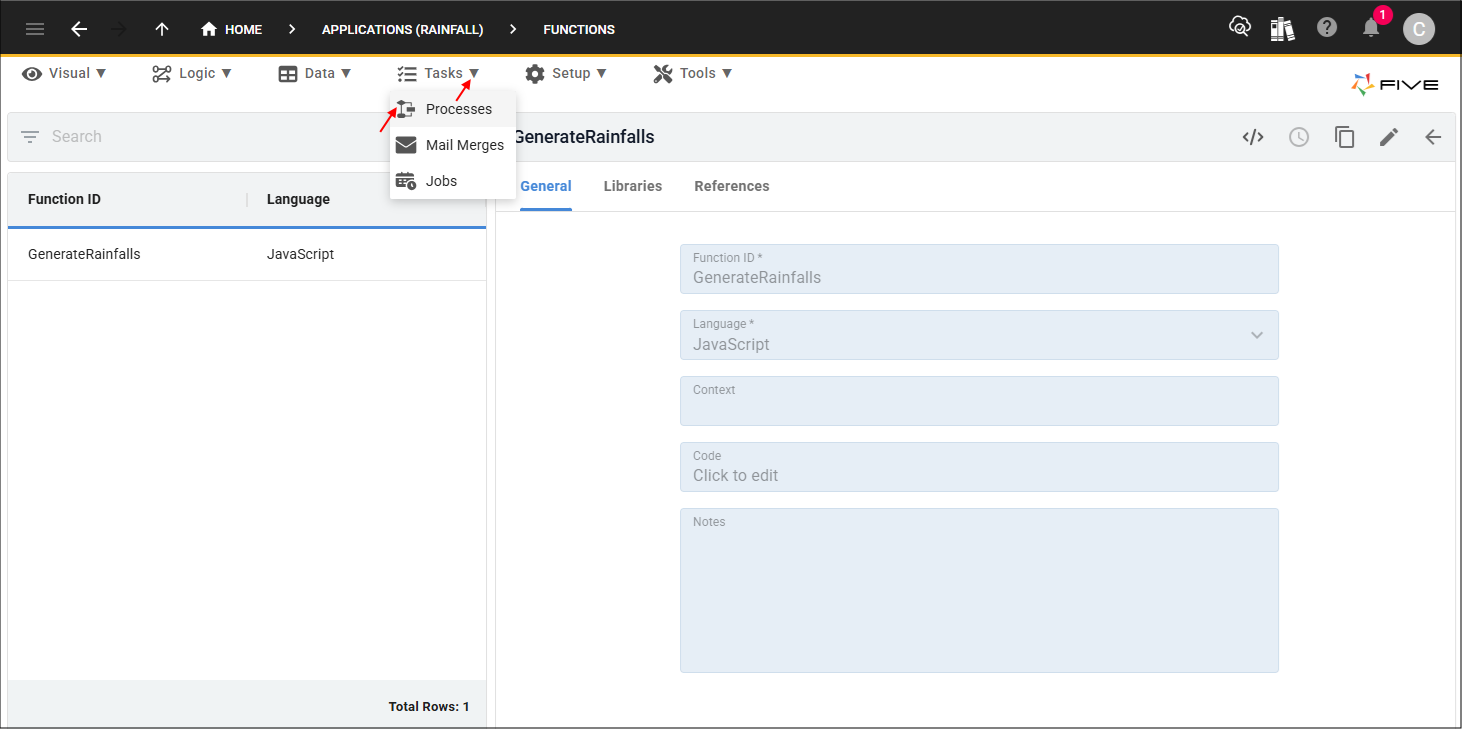Click the cloud deploy icon
Image resolution: width=1462 pixels, height=729 pixels.
(1239, 28)
